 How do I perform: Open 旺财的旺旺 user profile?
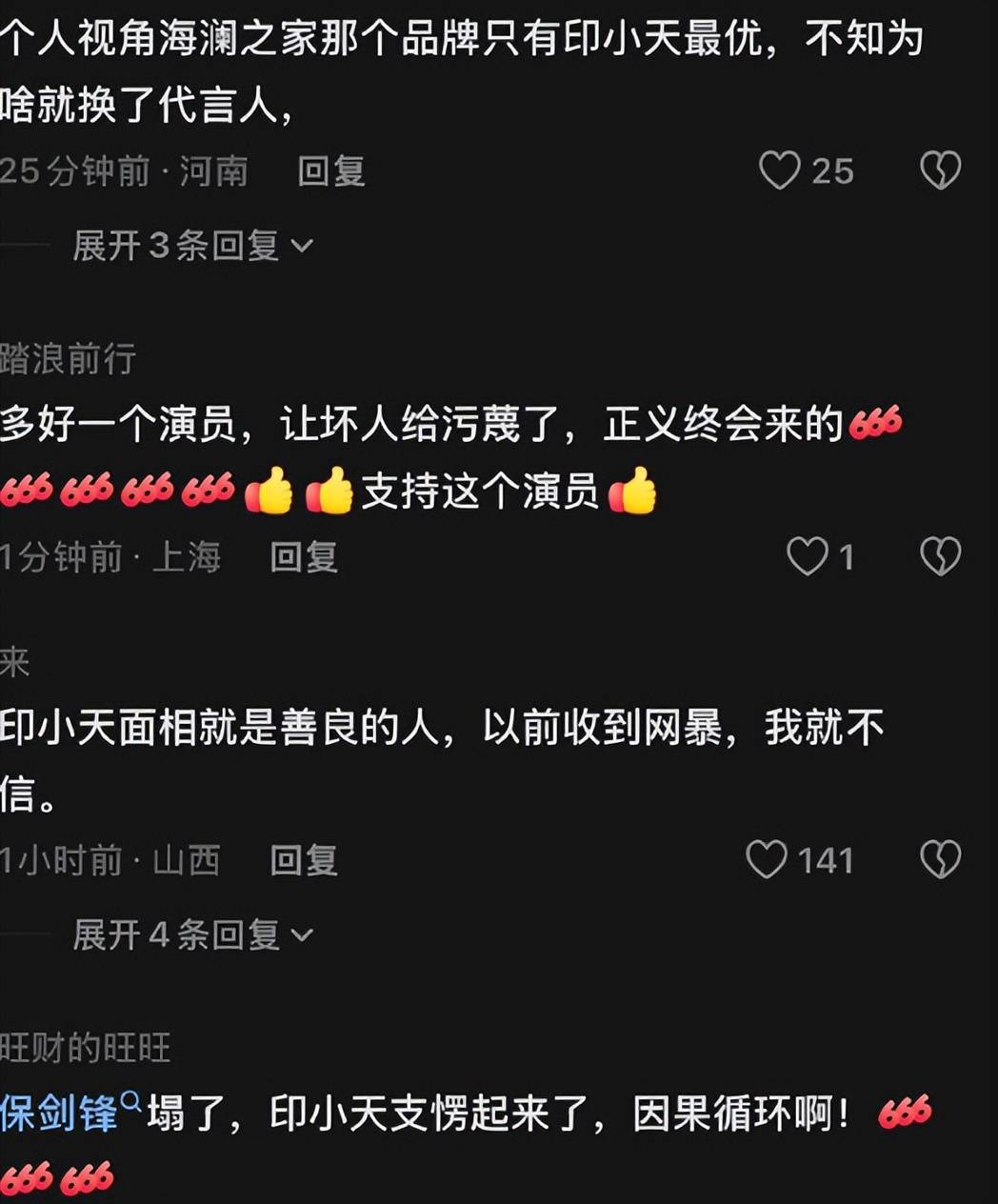tap(85, 1048)
